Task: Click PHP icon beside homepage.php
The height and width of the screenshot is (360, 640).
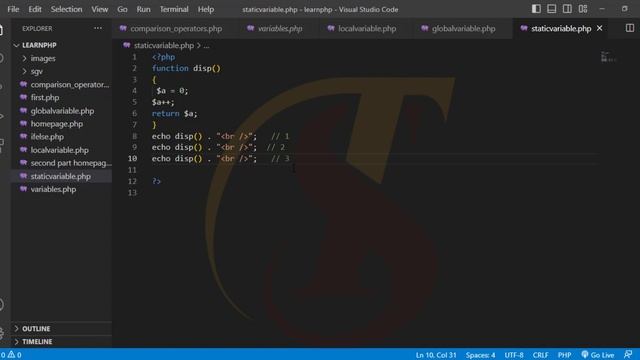Action: 23,123
